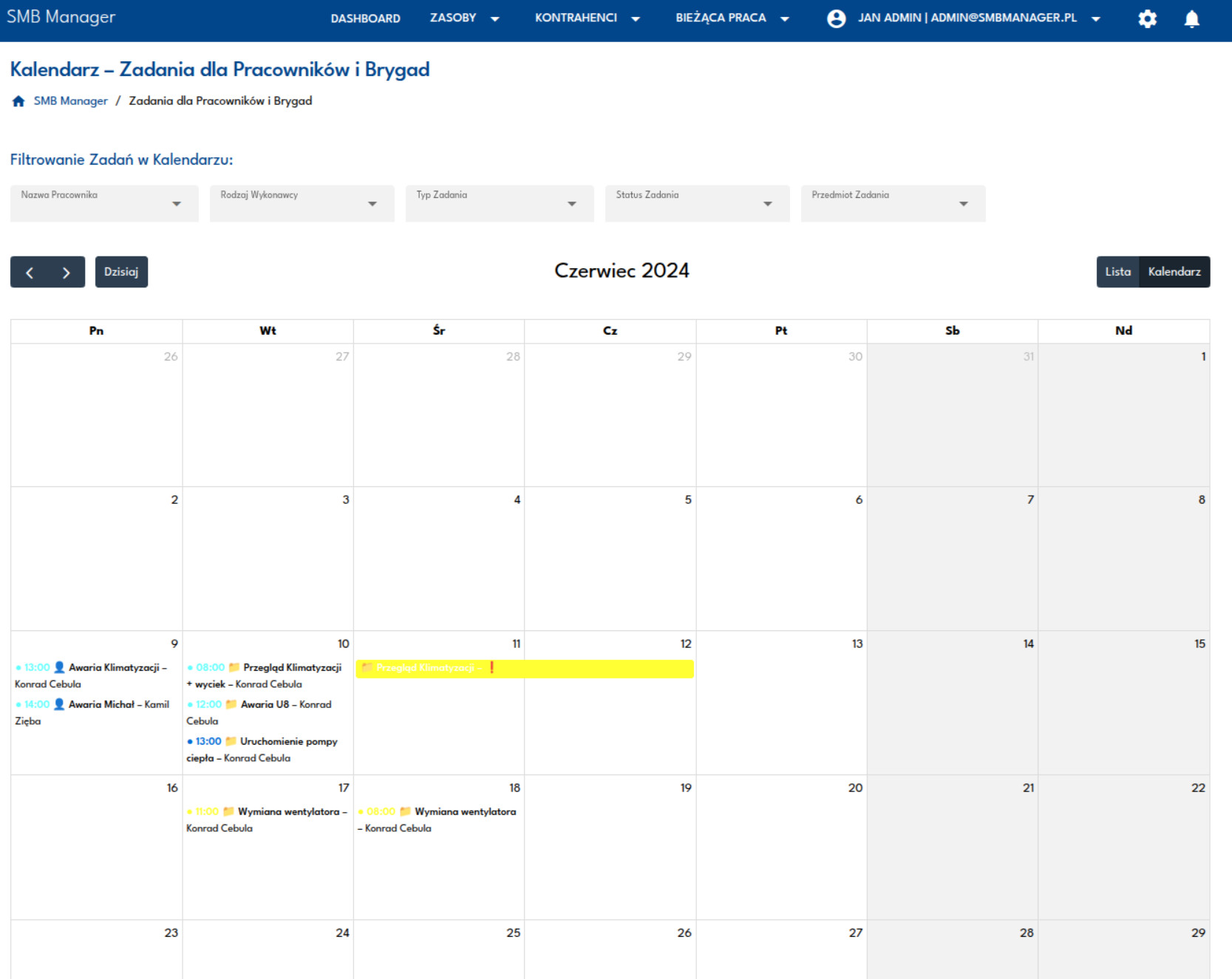This screenshot has height=979, width=1232.
Task: Follow the SMB Manager breadcrumb link
Action: tap(70, 101)
